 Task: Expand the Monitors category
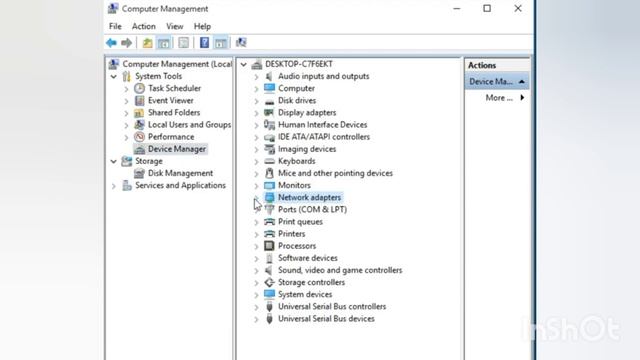256,186
